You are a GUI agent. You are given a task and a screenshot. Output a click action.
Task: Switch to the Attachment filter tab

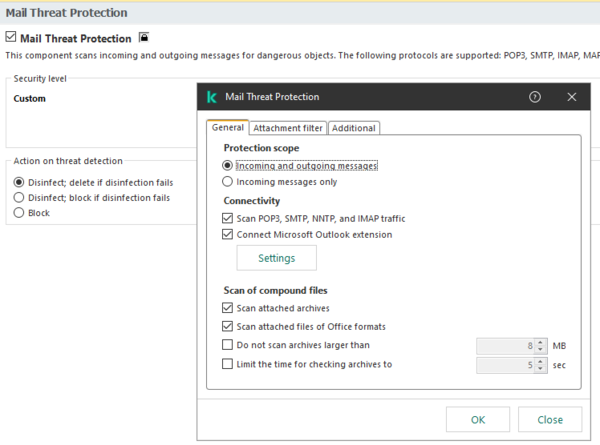[287, 128]
